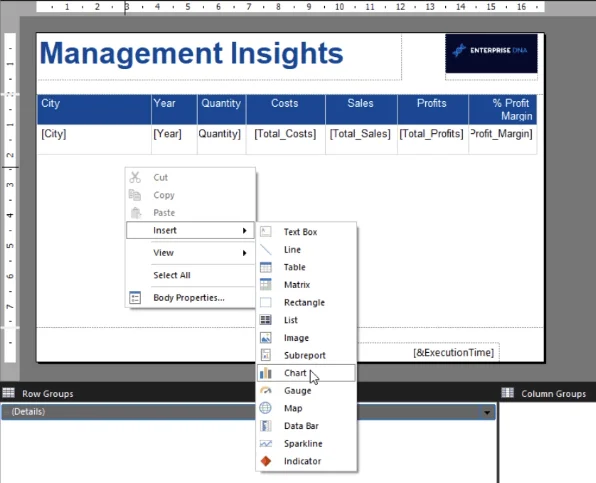Insert a Text Box

306,232
